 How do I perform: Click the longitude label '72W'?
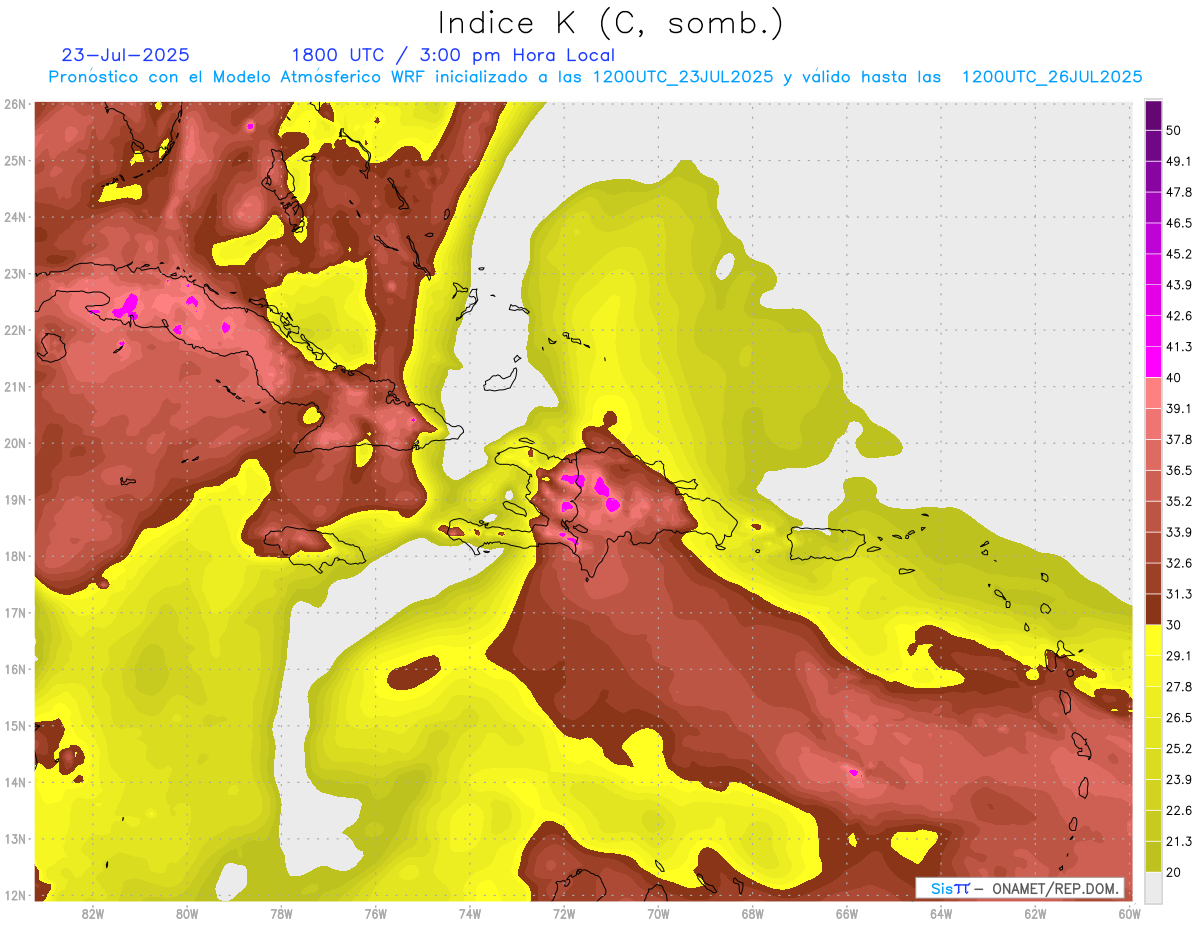564,914
